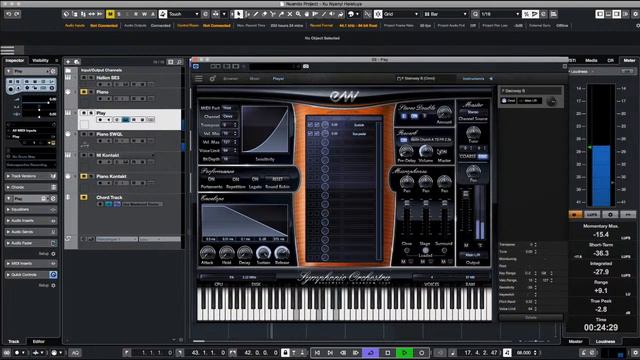640x360 pixels.
Task: Mute the Piano track
Action: pyautogui.click(x=84, y=92)
